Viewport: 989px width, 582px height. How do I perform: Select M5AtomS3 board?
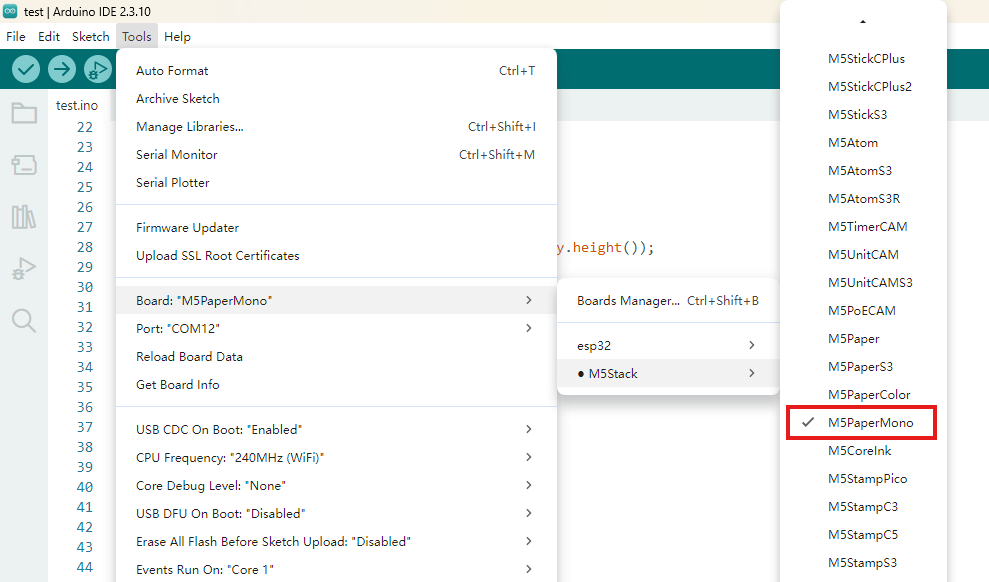point(863,170)
